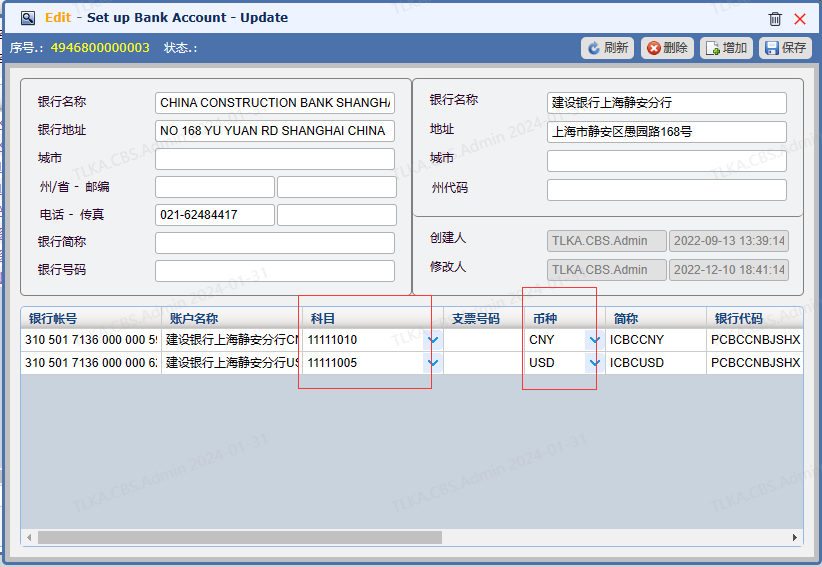Click the modified timestamp 2022-12-10 18:41:14
The height and width of the screenshot is (567, 822).
pos(729,270)
